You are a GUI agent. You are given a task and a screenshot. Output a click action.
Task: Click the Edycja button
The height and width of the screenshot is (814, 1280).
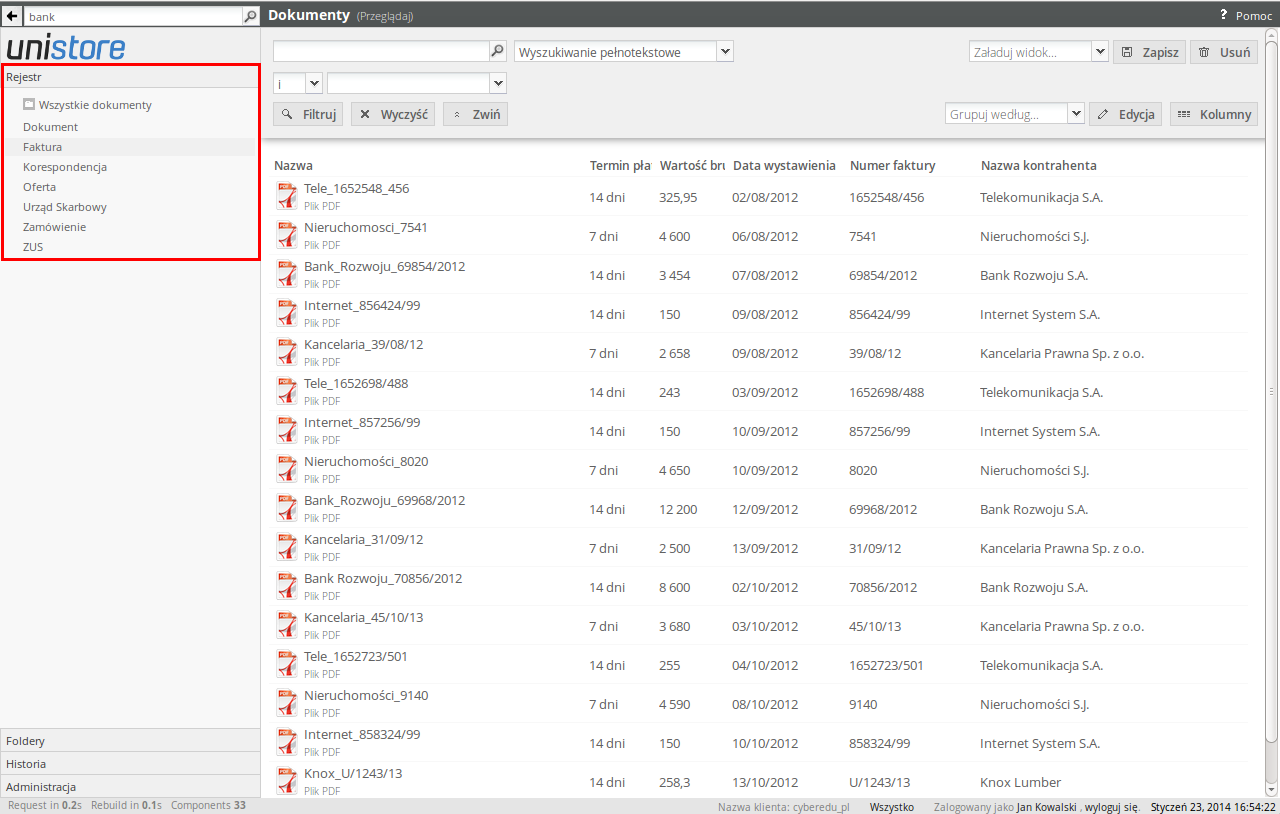(x=1125, y=114)
